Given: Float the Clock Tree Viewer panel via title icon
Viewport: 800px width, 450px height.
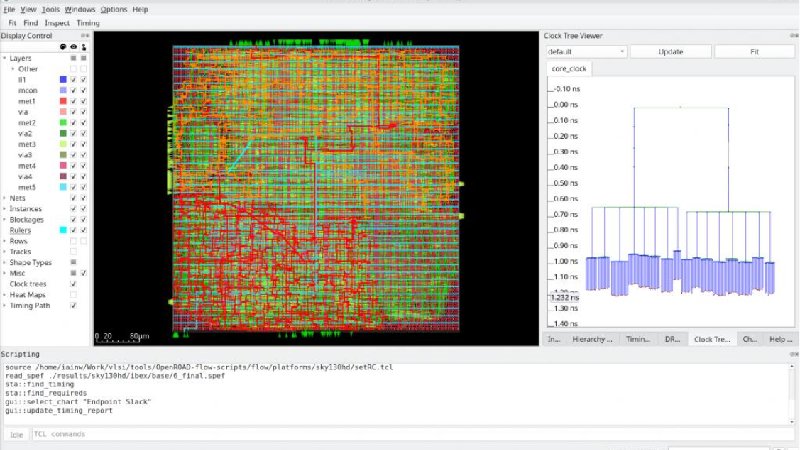Looking at the screenshot, I should click(794, 36).
